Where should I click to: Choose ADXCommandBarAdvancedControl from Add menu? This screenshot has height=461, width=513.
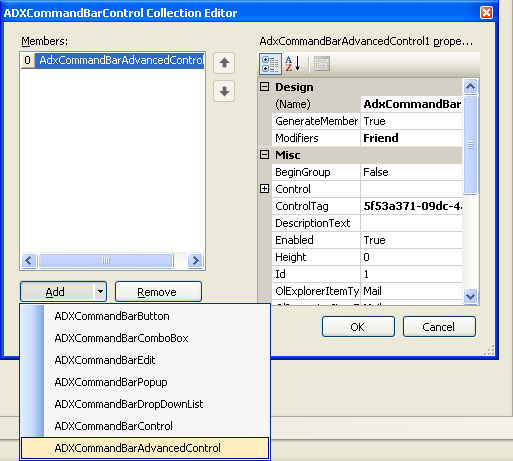point(145,448)
